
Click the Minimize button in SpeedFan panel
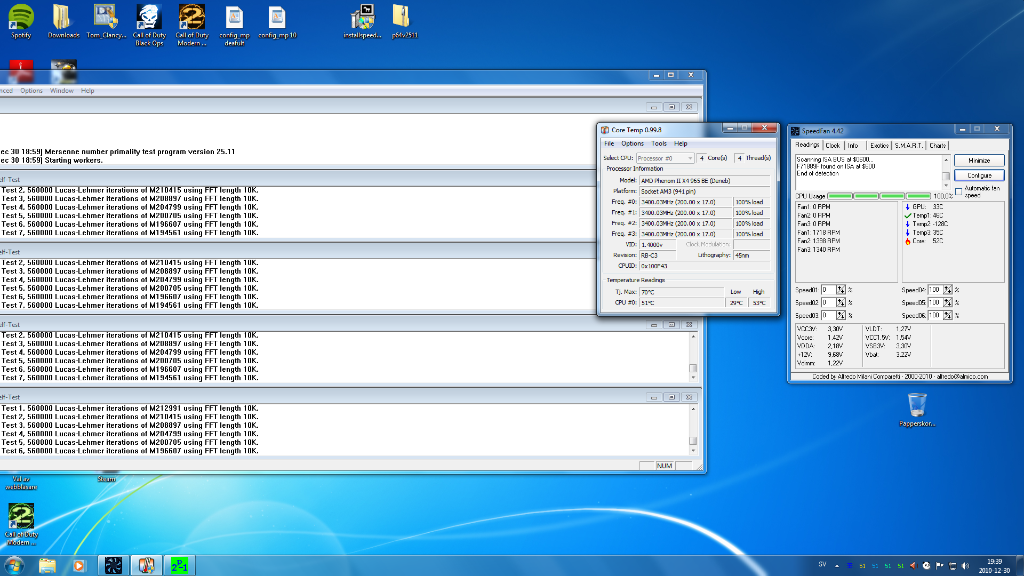coord(979,160)
